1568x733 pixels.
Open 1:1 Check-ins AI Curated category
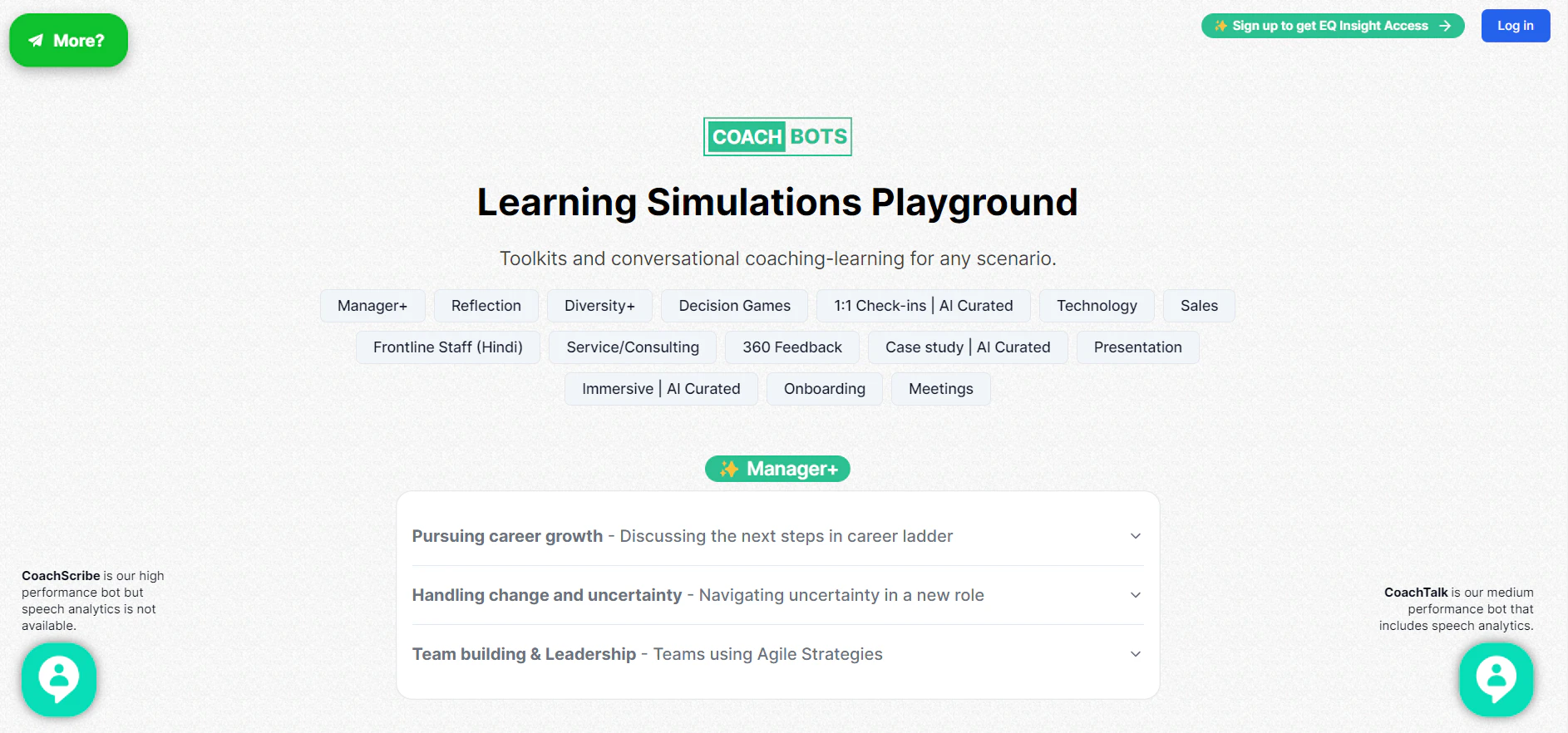pyautogui.click(x=924, y=306)
